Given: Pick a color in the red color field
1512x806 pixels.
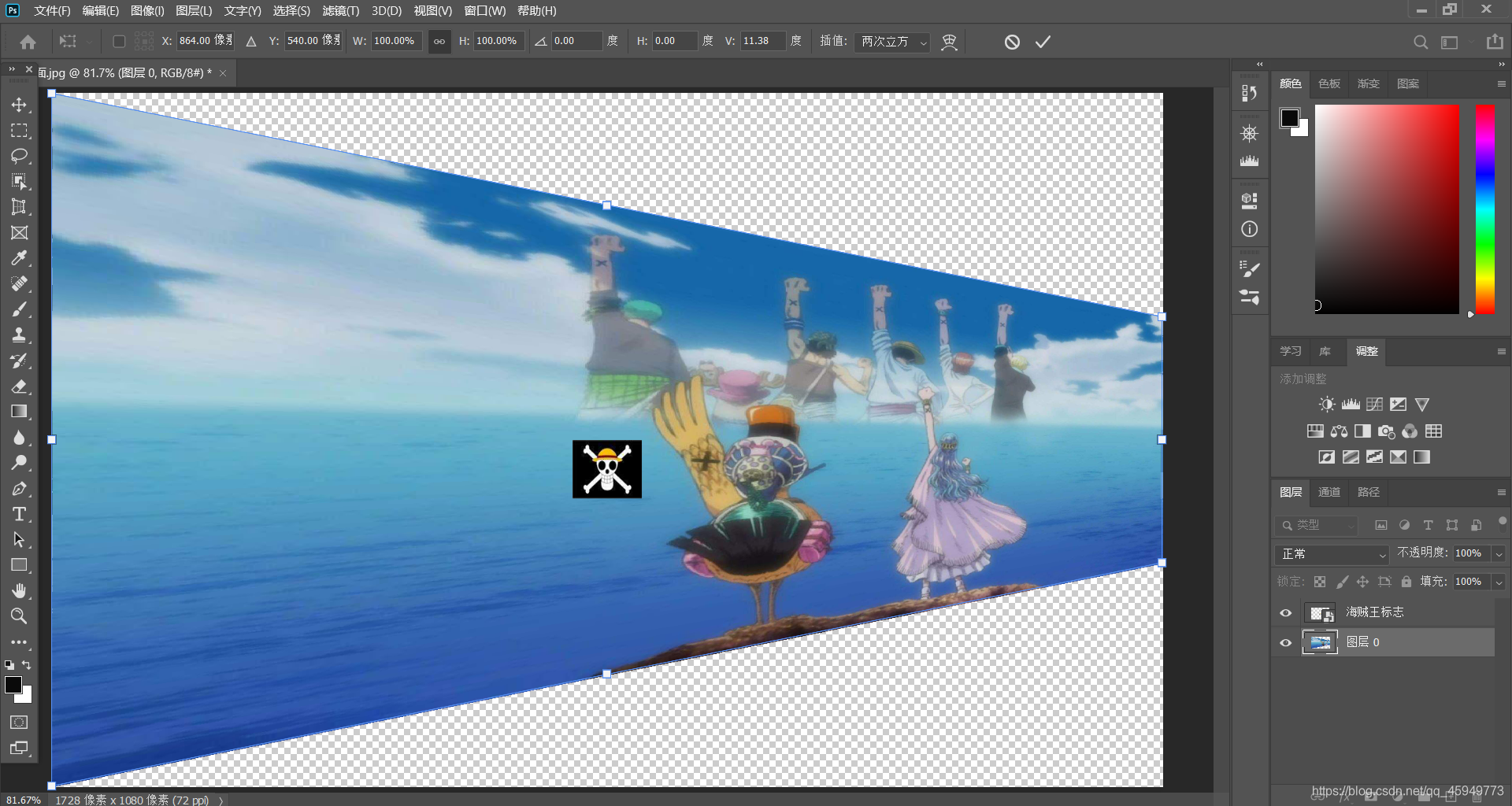Looking at the screenshot, I should (x=1387, y=209).
